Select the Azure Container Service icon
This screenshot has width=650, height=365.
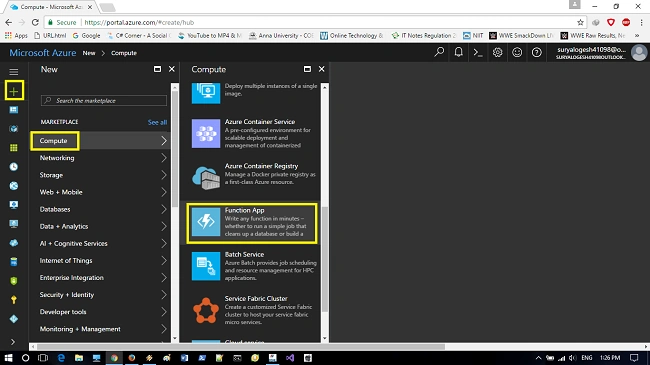(x=206, y=134)
